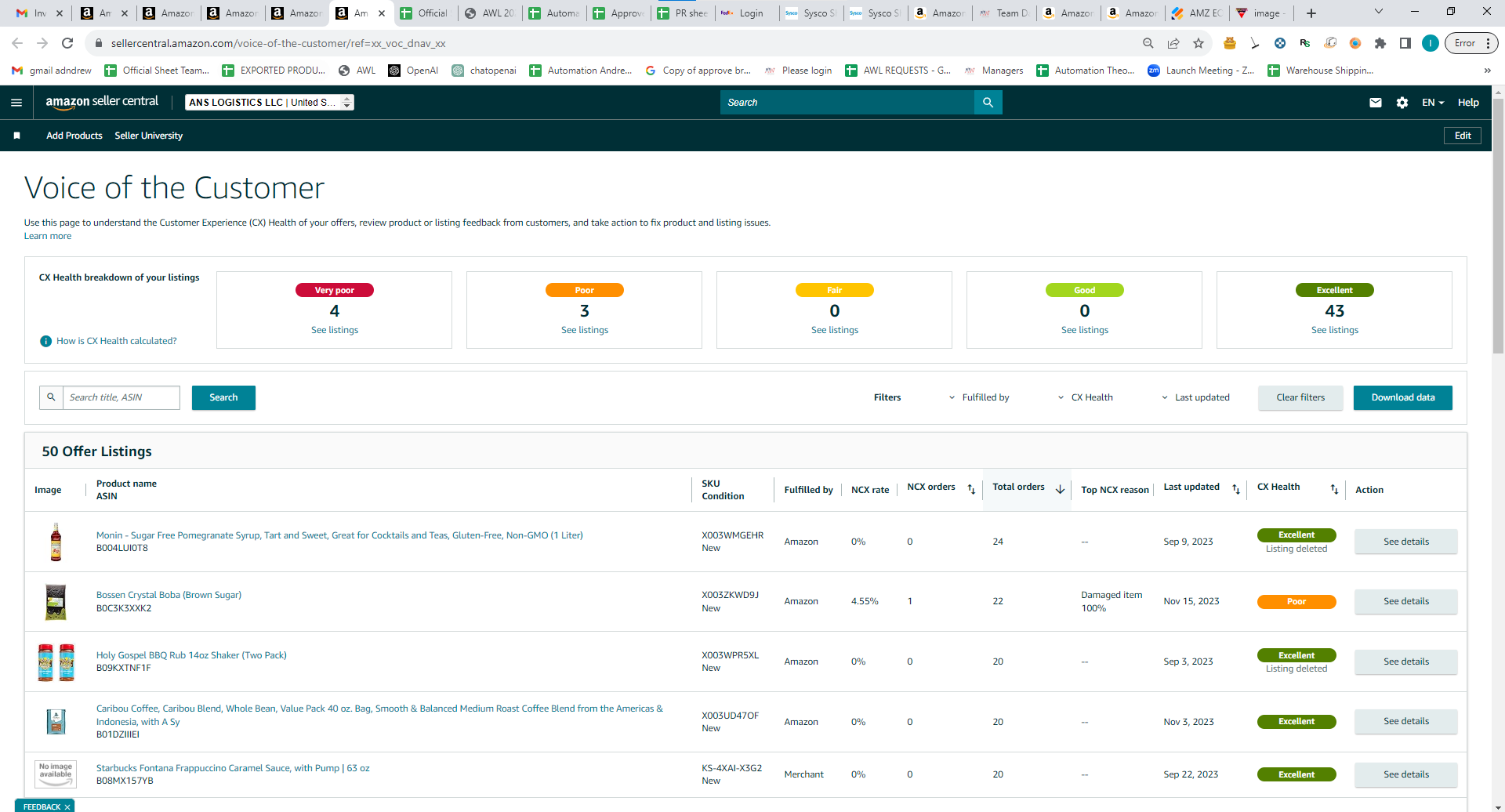Open Seller University
1505x812 pixels.
coord(149,136)
